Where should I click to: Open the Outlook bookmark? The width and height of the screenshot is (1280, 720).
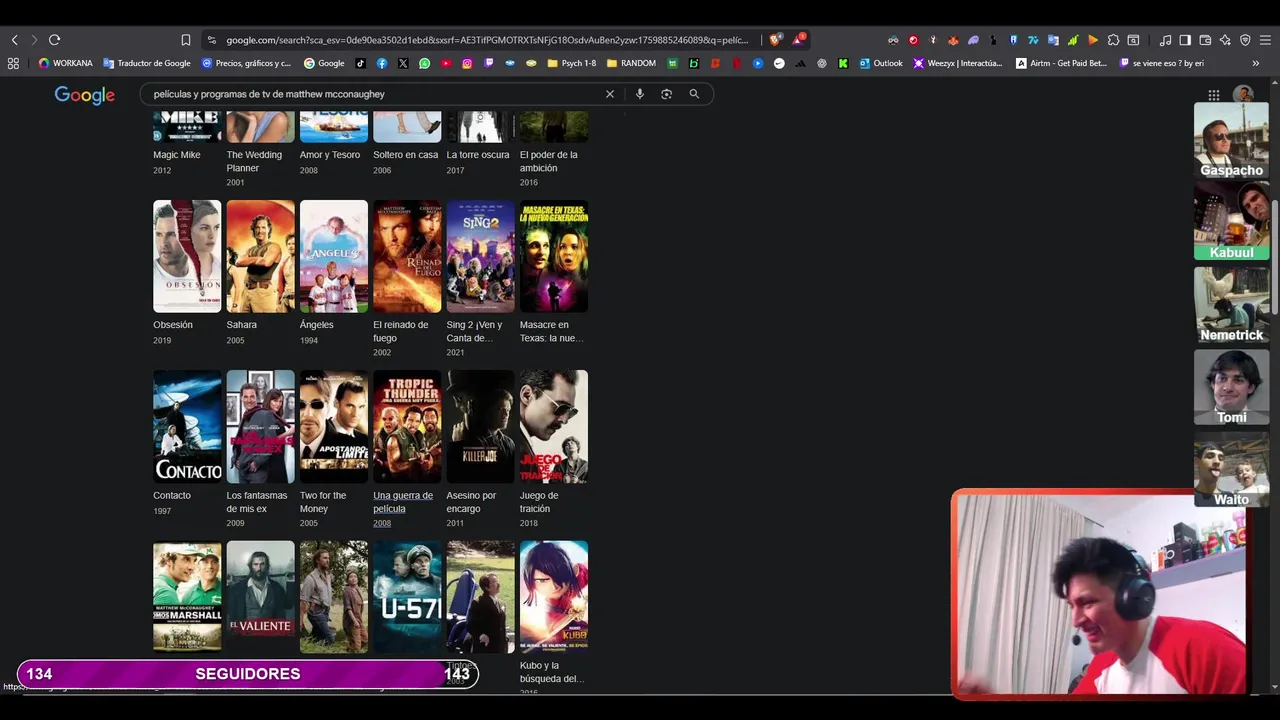pyautogui.click(x=880, y=63)
